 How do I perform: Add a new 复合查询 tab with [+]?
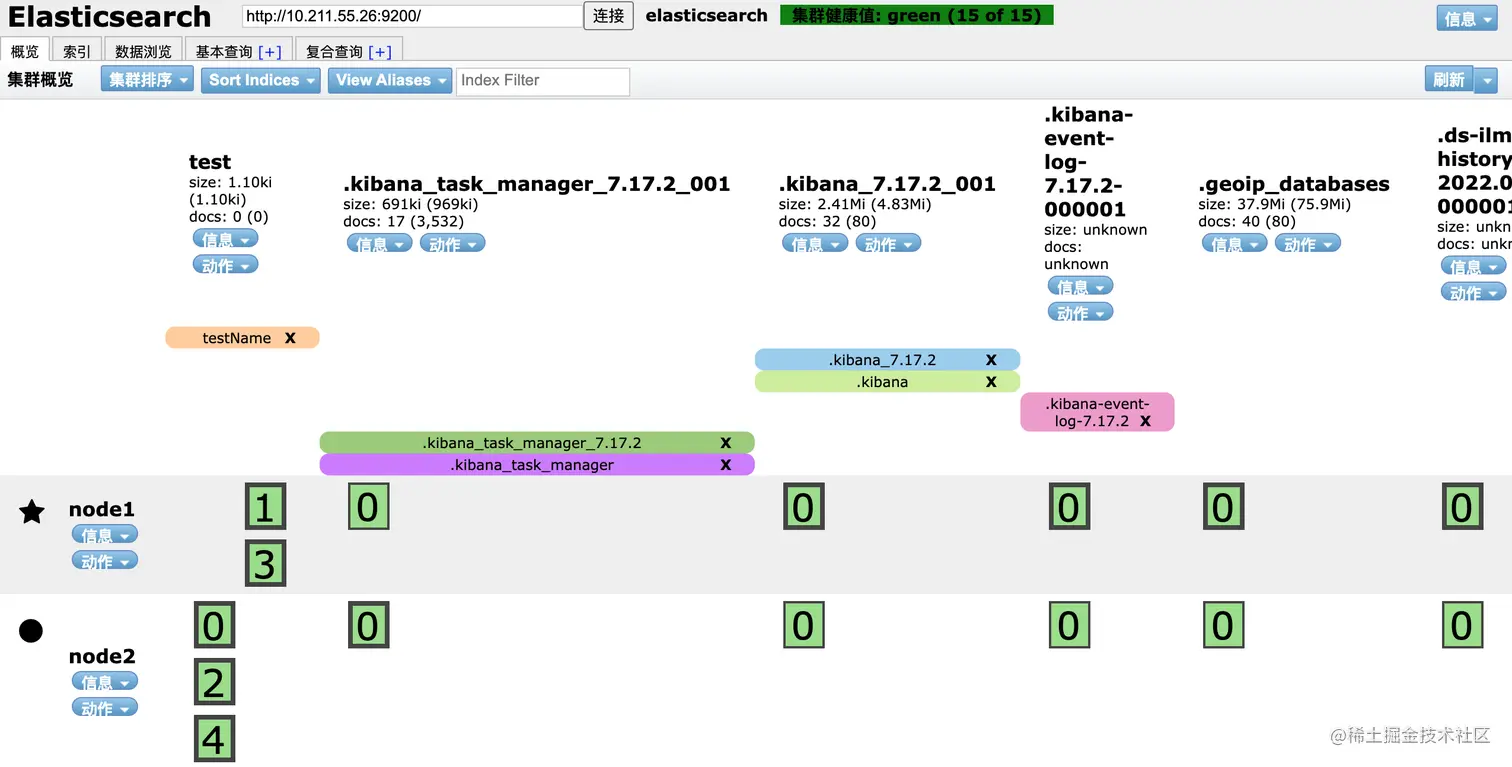pyautogui.click(x=380, y=51)
